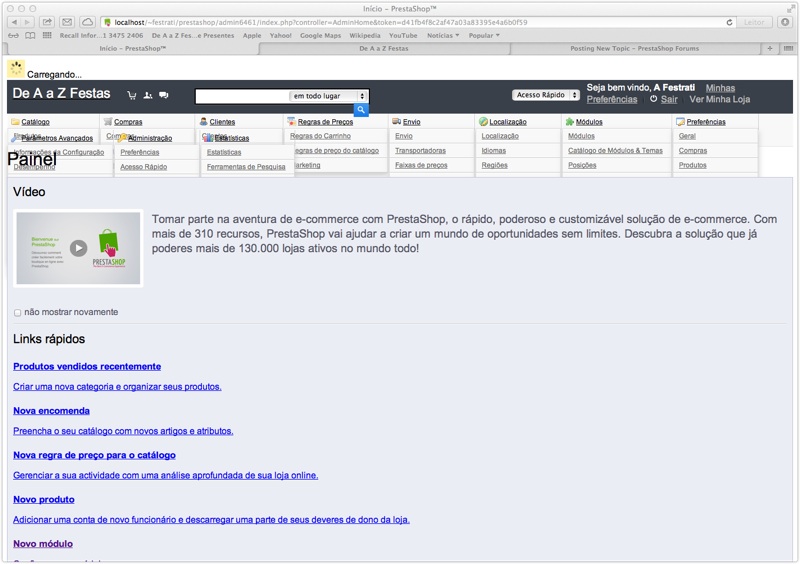Click the iCloud tabs cloud button

pos(87,22)
